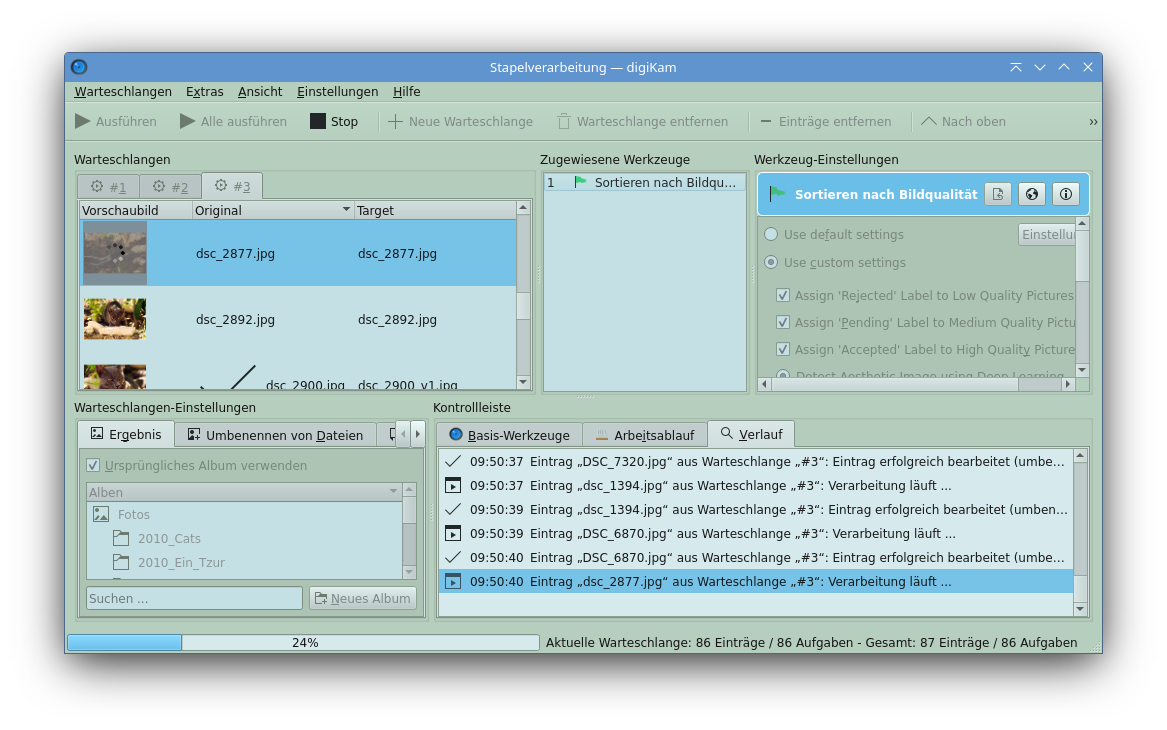
Task: Click the Suchen album search field
Action: 194,598
